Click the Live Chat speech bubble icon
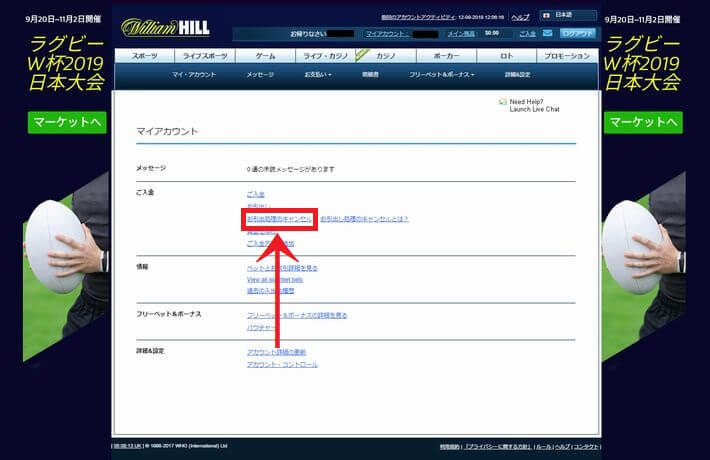The height and width of the screenshot is (460, 710). [503, 101]
